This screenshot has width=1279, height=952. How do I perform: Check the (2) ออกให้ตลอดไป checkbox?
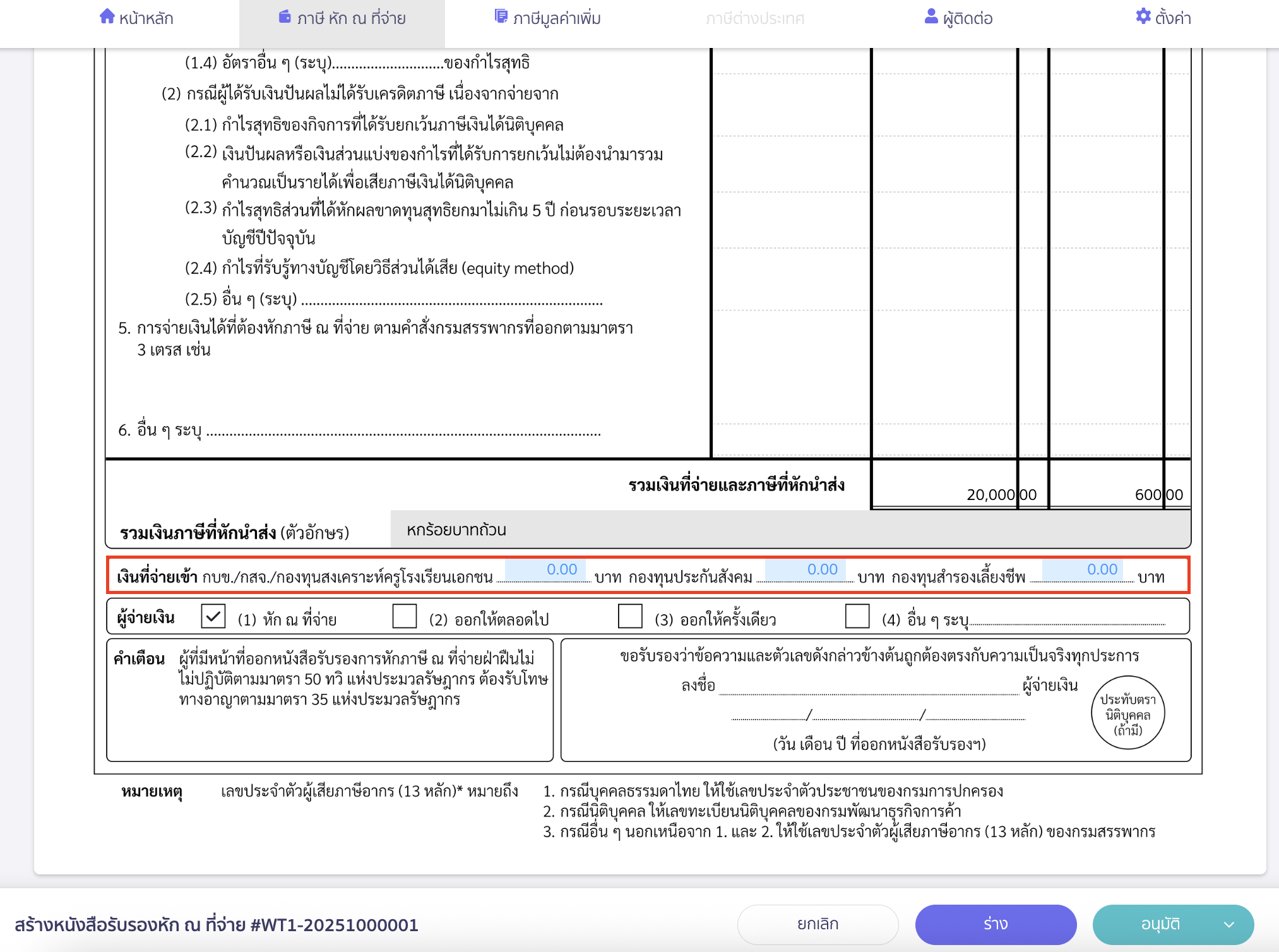click(404, 617)
